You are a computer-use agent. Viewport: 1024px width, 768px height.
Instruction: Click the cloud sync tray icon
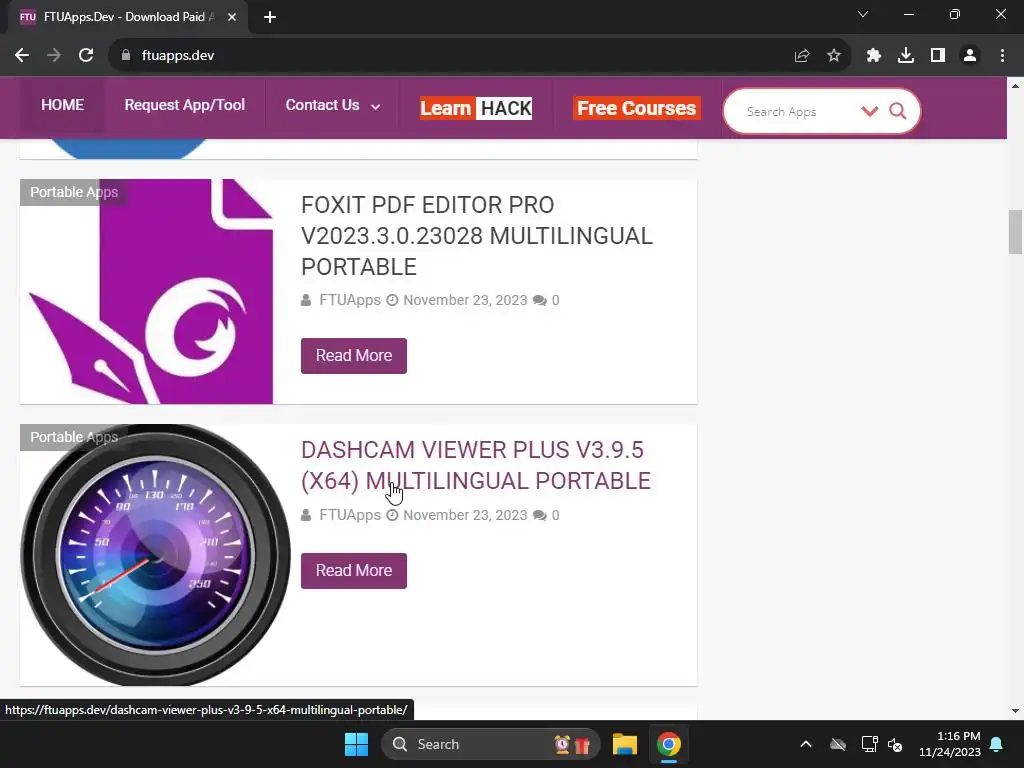838,744
